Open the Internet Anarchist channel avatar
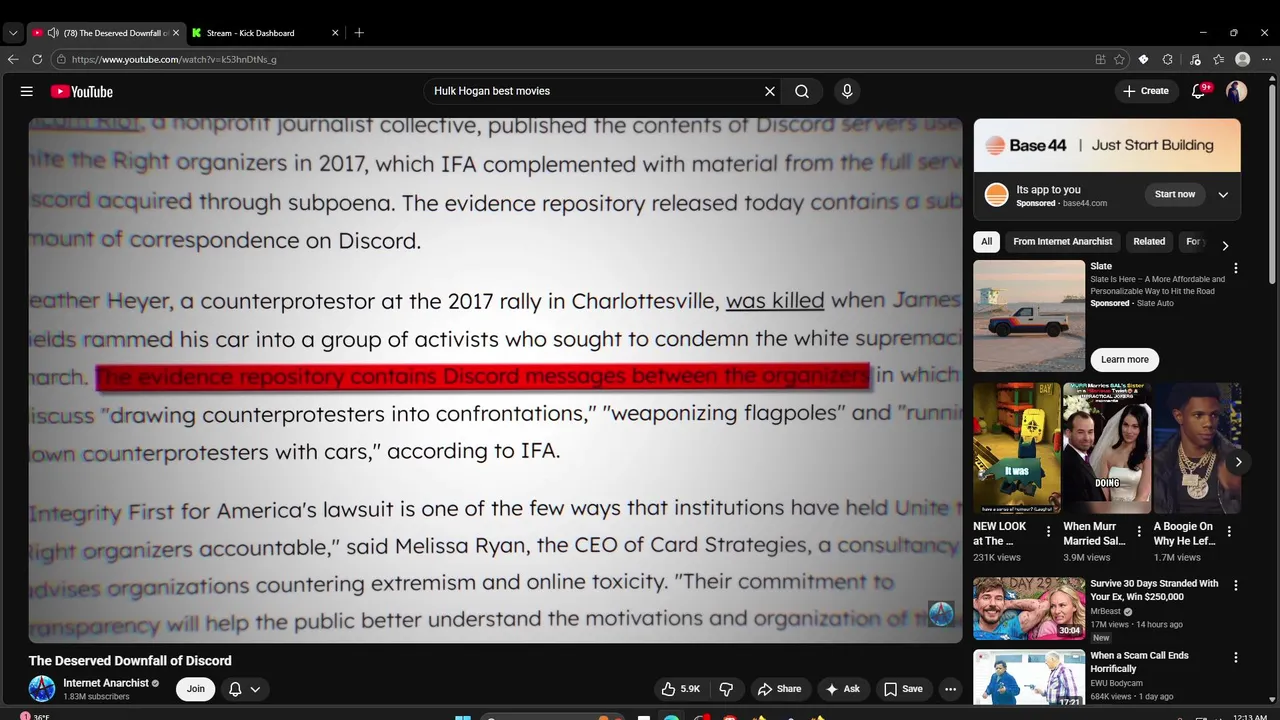Image resolution: width=1280 pixels, height=720 pixels. tap(42, 689)
